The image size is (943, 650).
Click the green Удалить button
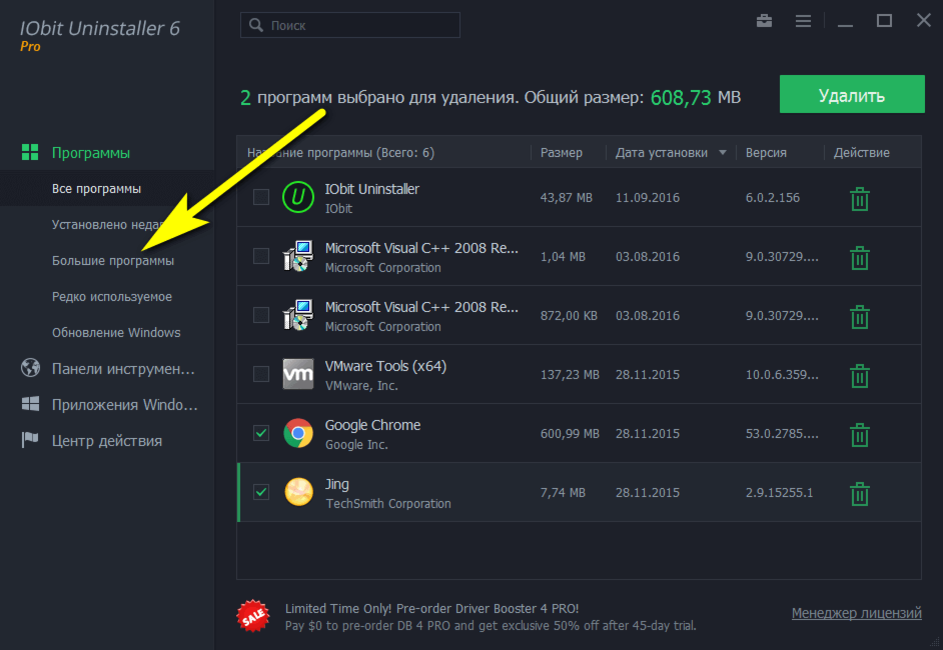coord(852,94)
